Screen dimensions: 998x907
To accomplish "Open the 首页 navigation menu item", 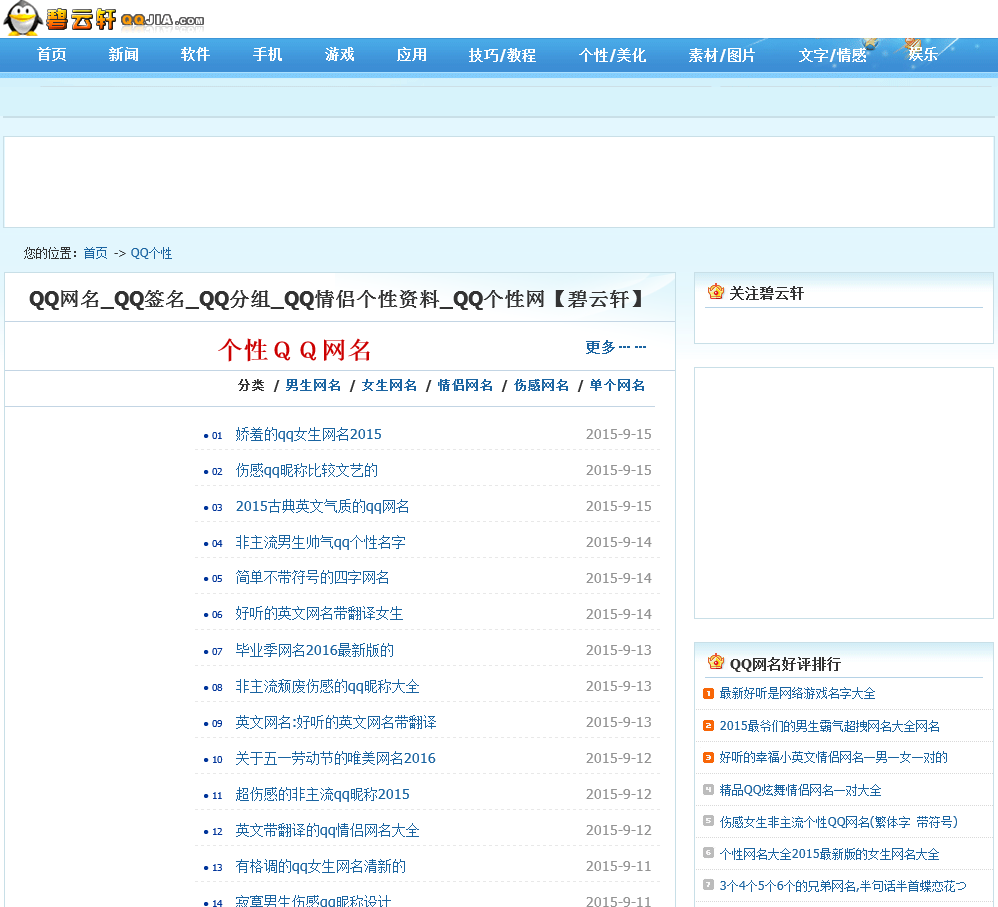I will (52, 55).
